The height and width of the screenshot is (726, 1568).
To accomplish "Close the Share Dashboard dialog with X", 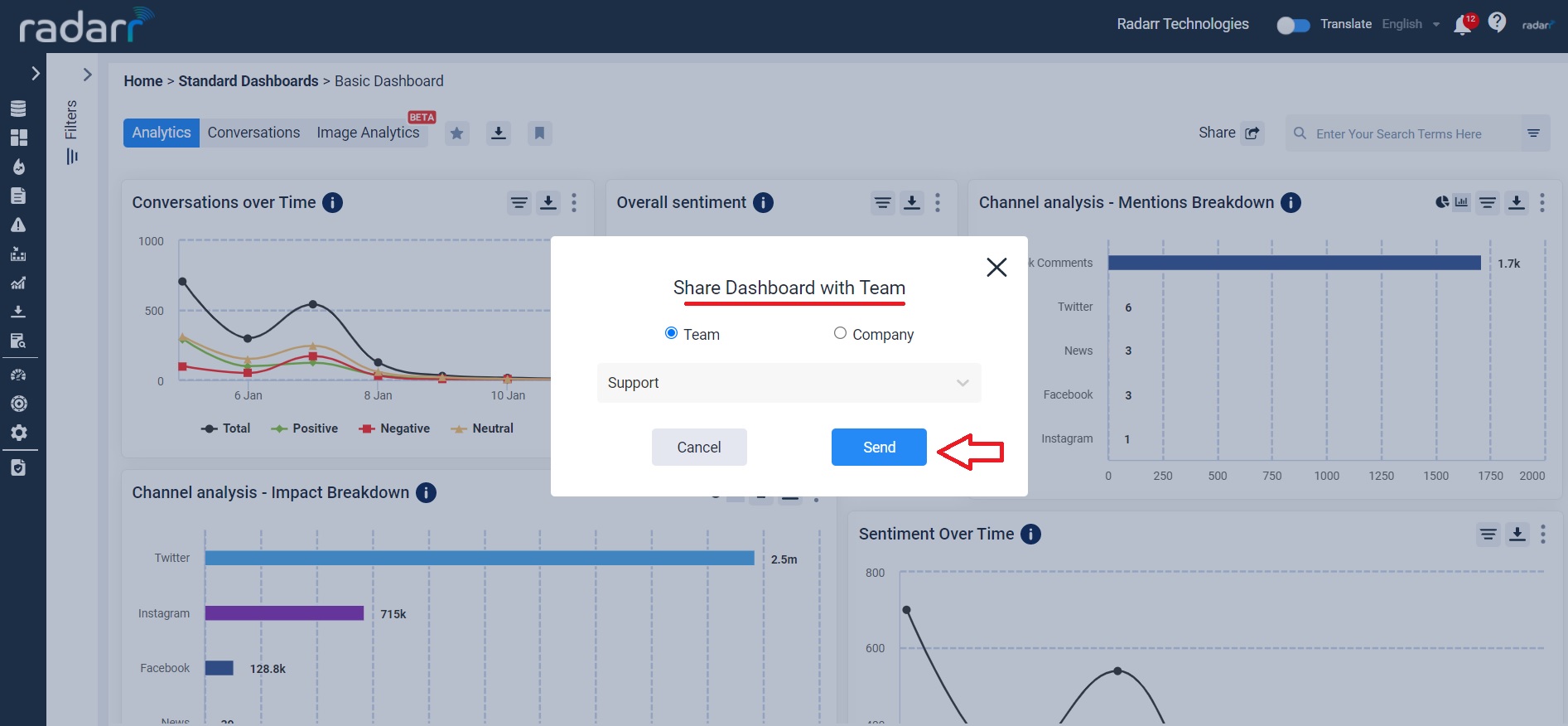I will [996, 267].
